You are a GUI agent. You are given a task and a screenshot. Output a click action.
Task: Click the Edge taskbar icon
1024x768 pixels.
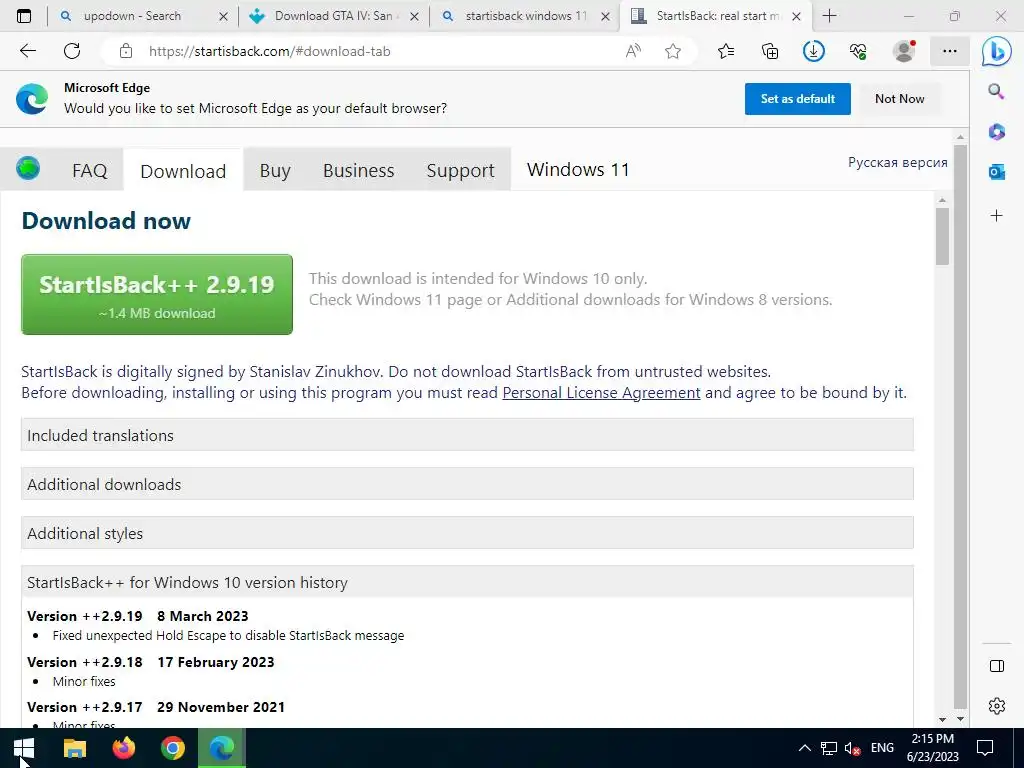pos(221,748)
